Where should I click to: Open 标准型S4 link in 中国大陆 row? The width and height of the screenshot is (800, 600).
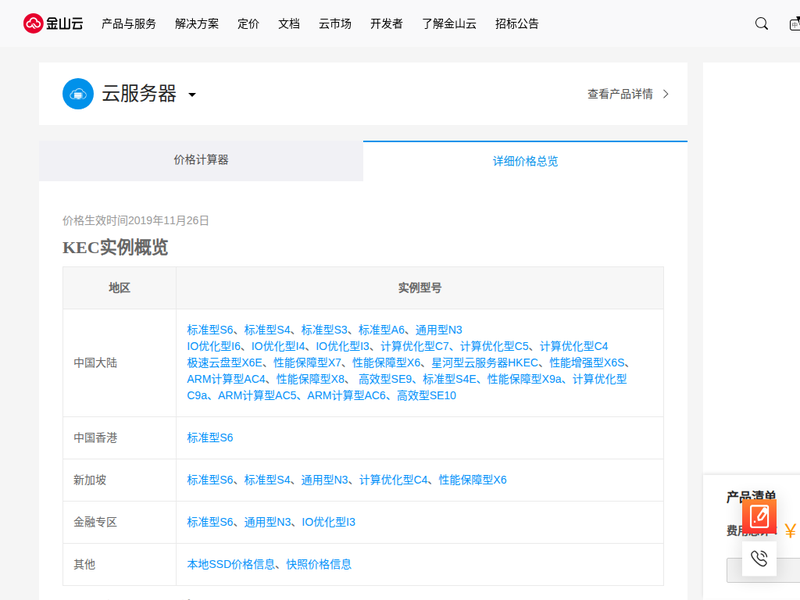tap(267, 330)
